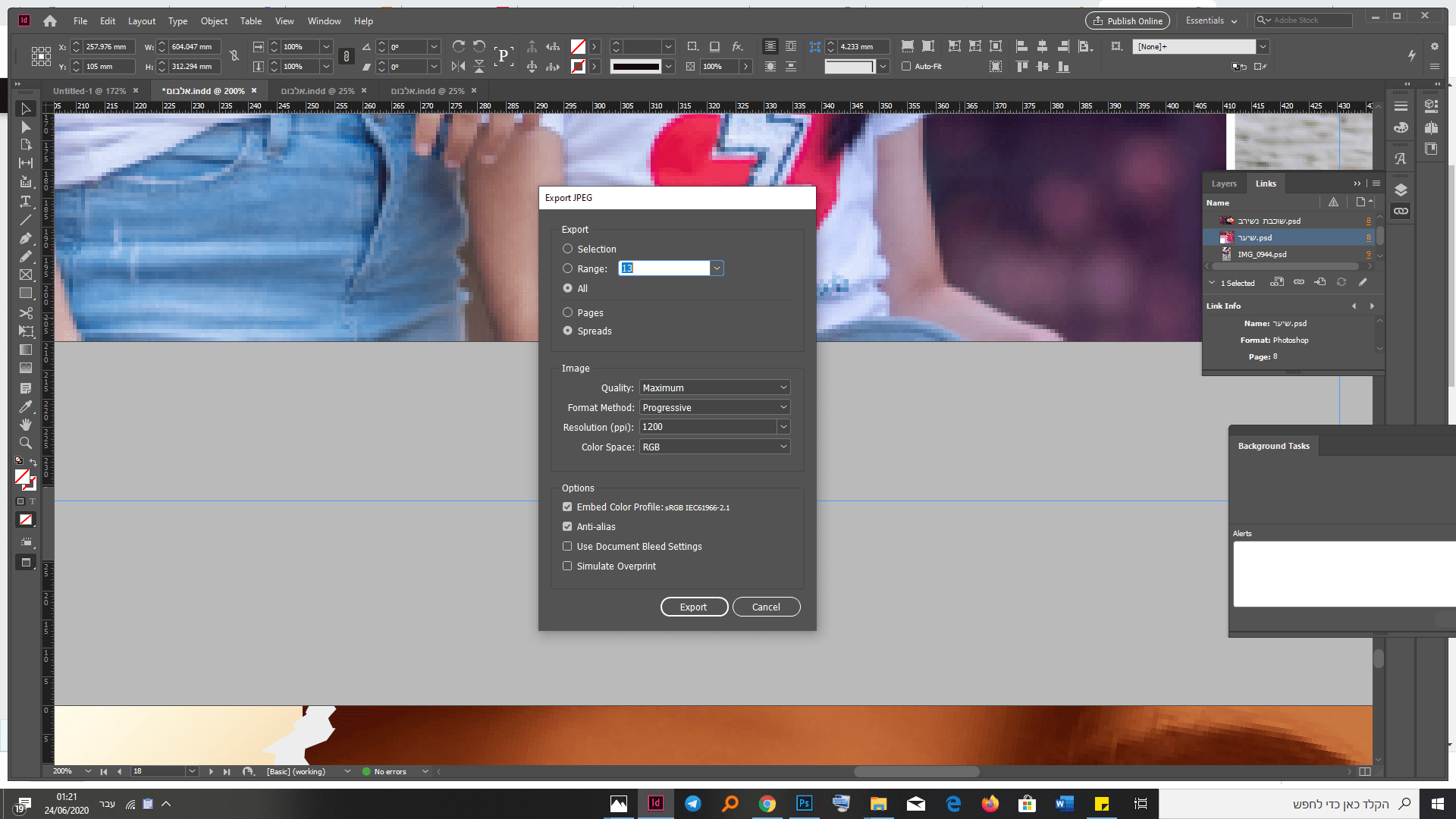Viewport: 1456px width, 819px height.
Task: Click Edit Original pencil icon in Links
Action: [x=1363, y=282]
